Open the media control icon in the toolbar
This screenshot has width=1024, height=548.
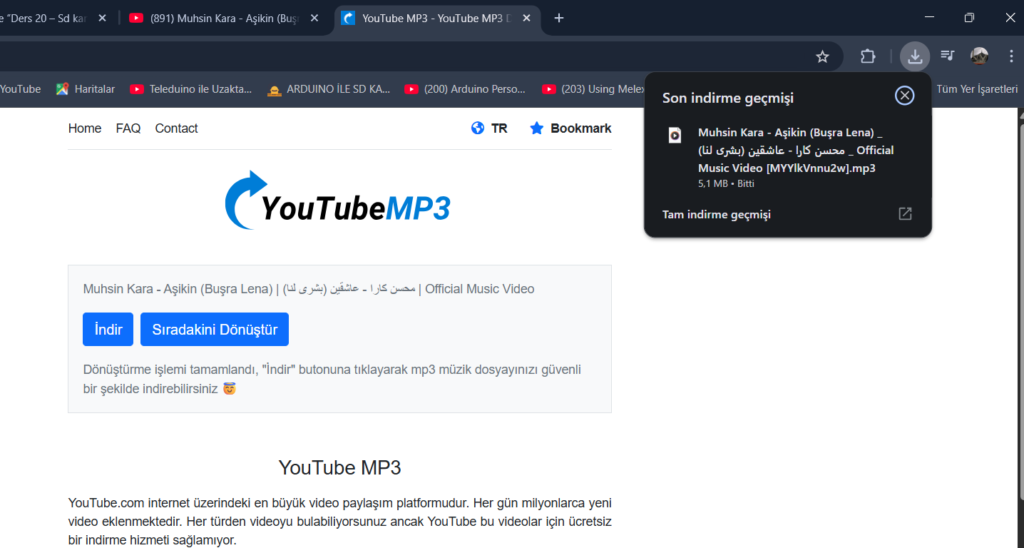pyautogui.click(x=947, y=57)
